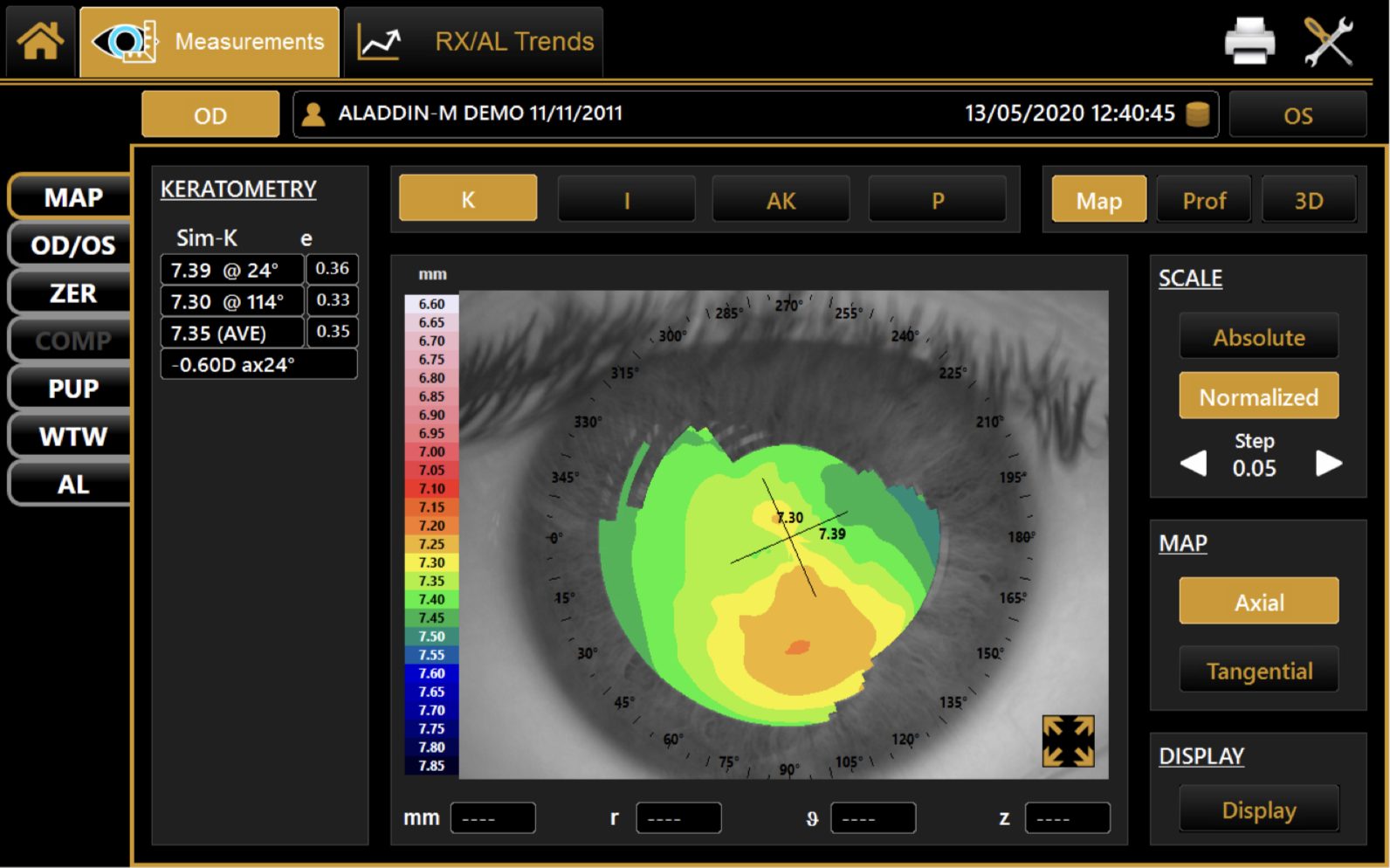Open the WTW white-to-white section
This screenshot has width=1390, height=868.
coord(72,437)
